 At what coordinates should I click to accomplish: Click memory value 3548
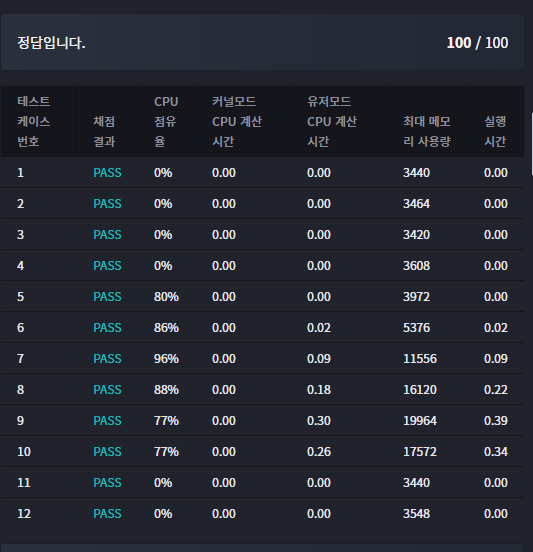pos(416,514)
